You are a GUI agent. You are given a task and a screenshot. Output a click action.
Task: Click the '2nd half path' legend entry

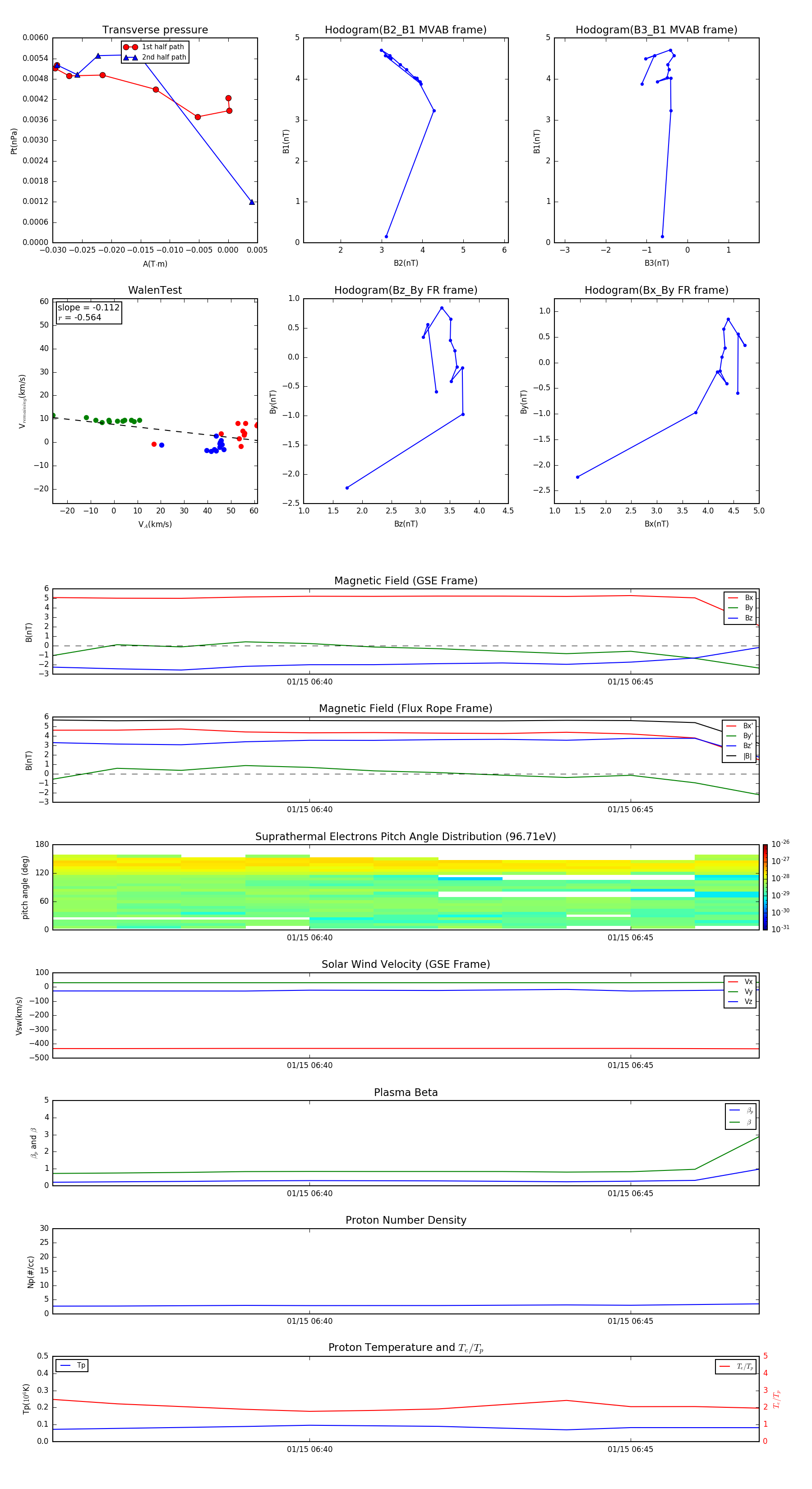coord(154,57)
